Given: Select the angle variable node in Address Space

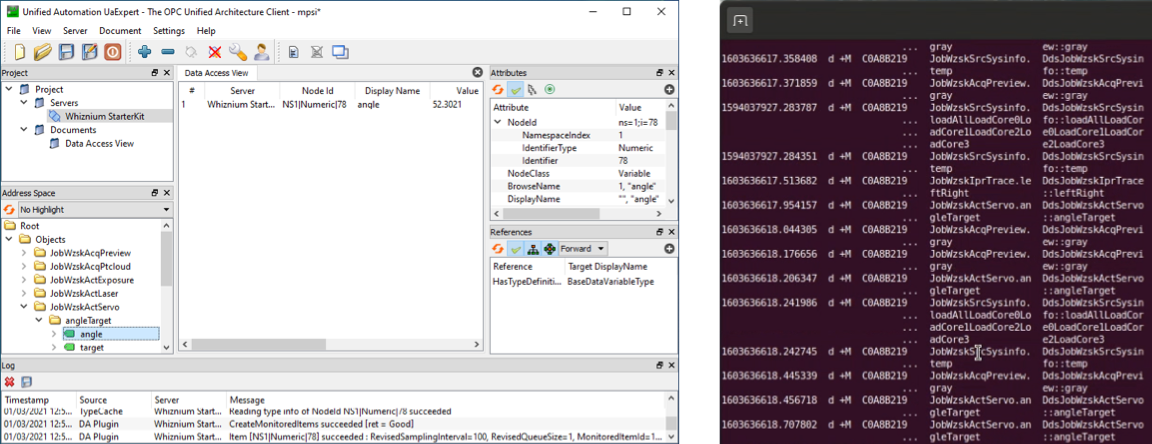Looking at the screenshot, I should point(91,334).
